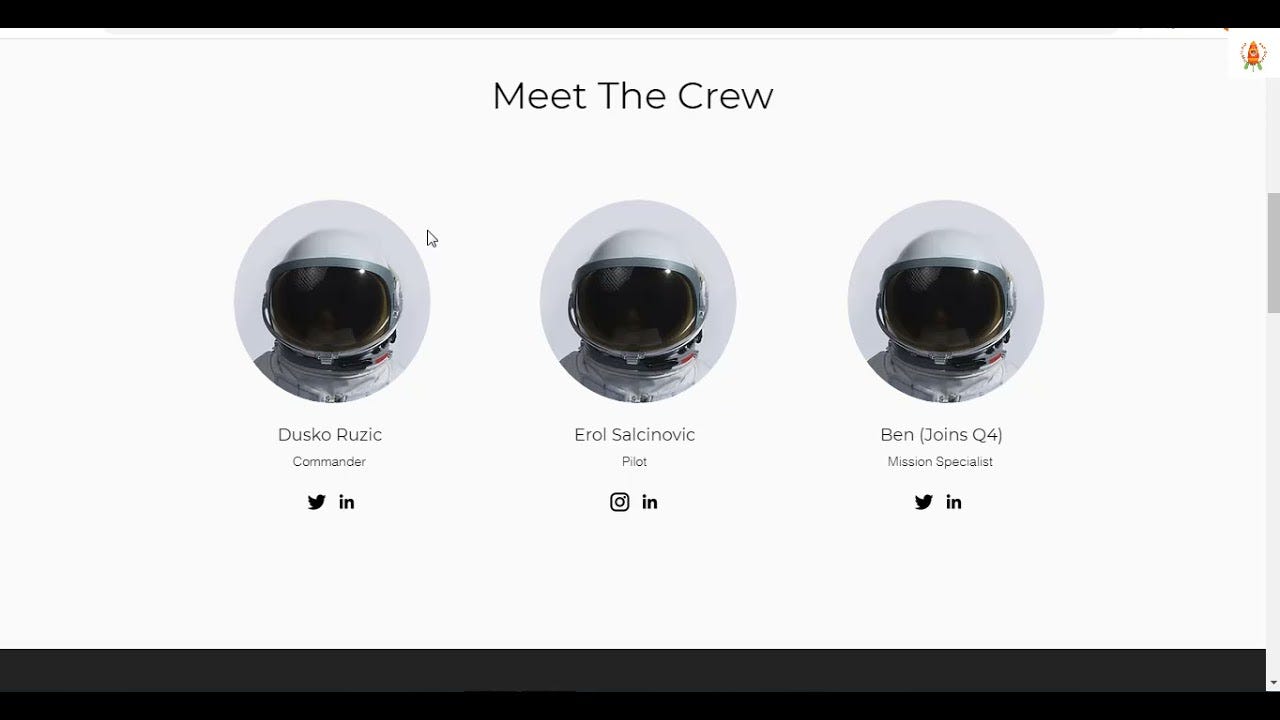Click the Mission Specialist role label
1280x720 pixels.
(x=940, y=462)
